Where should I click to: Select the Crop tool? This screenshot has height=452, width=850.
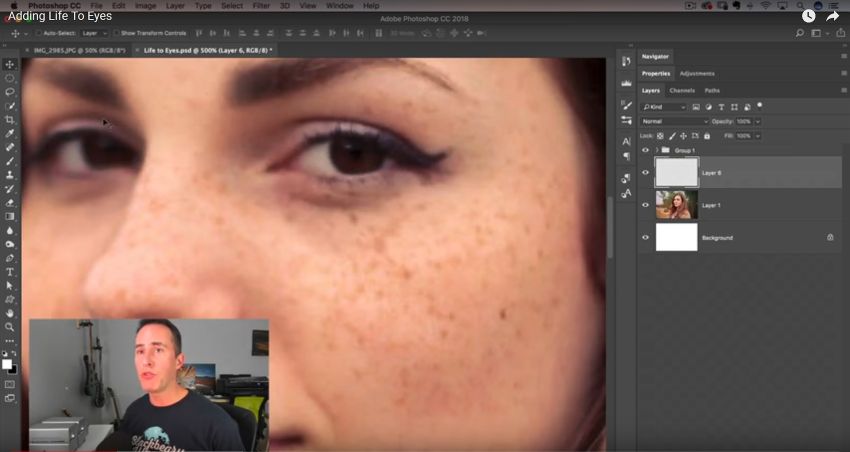pos(10,119)
